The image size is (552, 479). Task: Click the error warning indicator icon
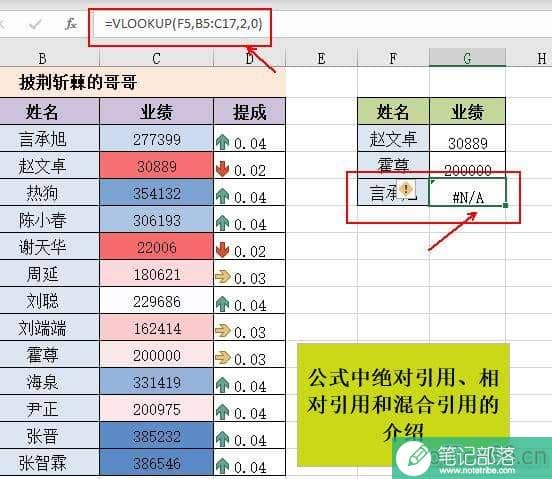(406, 189)
